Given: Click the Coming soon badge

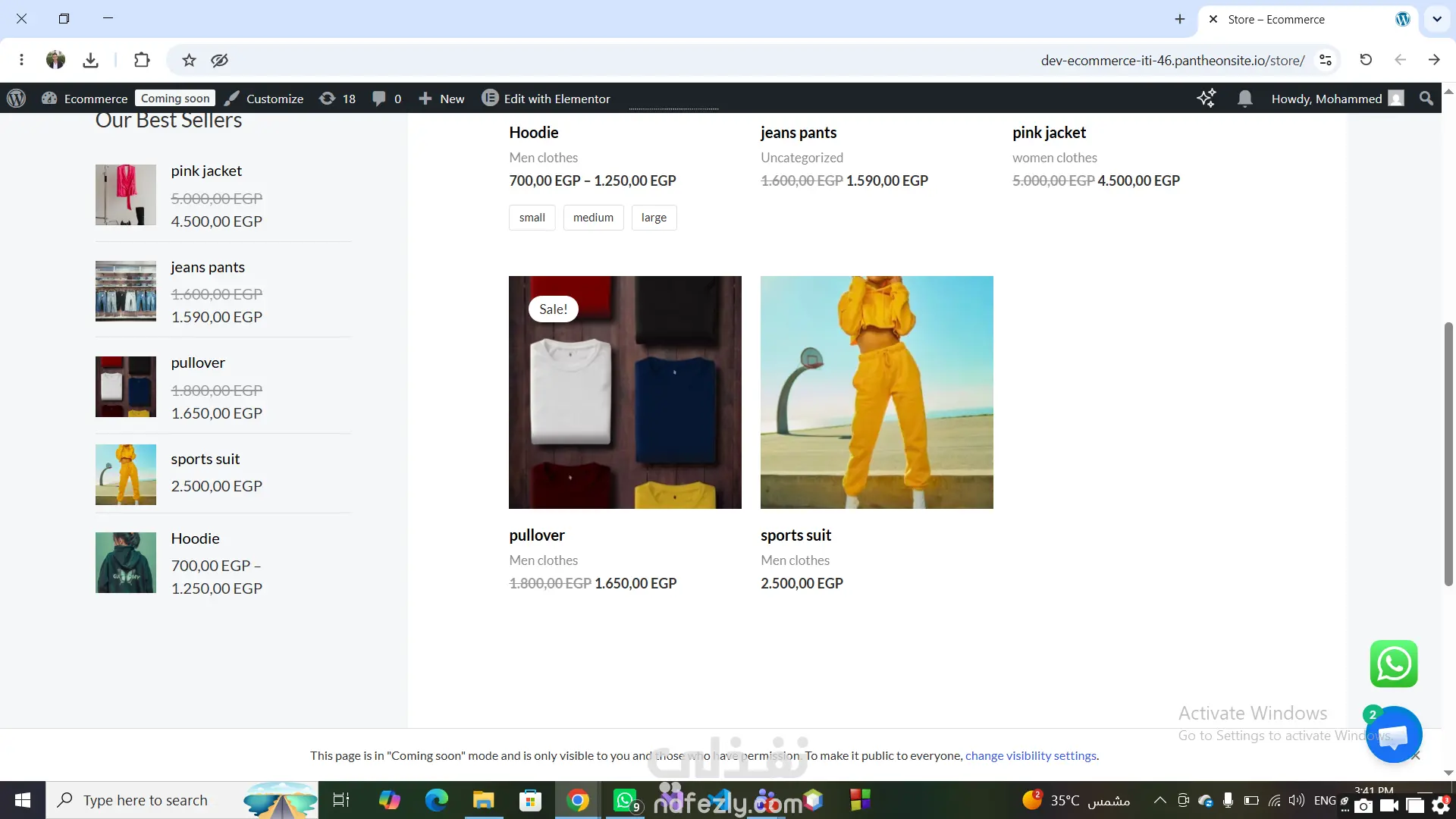Looking at the screenshot, I should [175, 99].
